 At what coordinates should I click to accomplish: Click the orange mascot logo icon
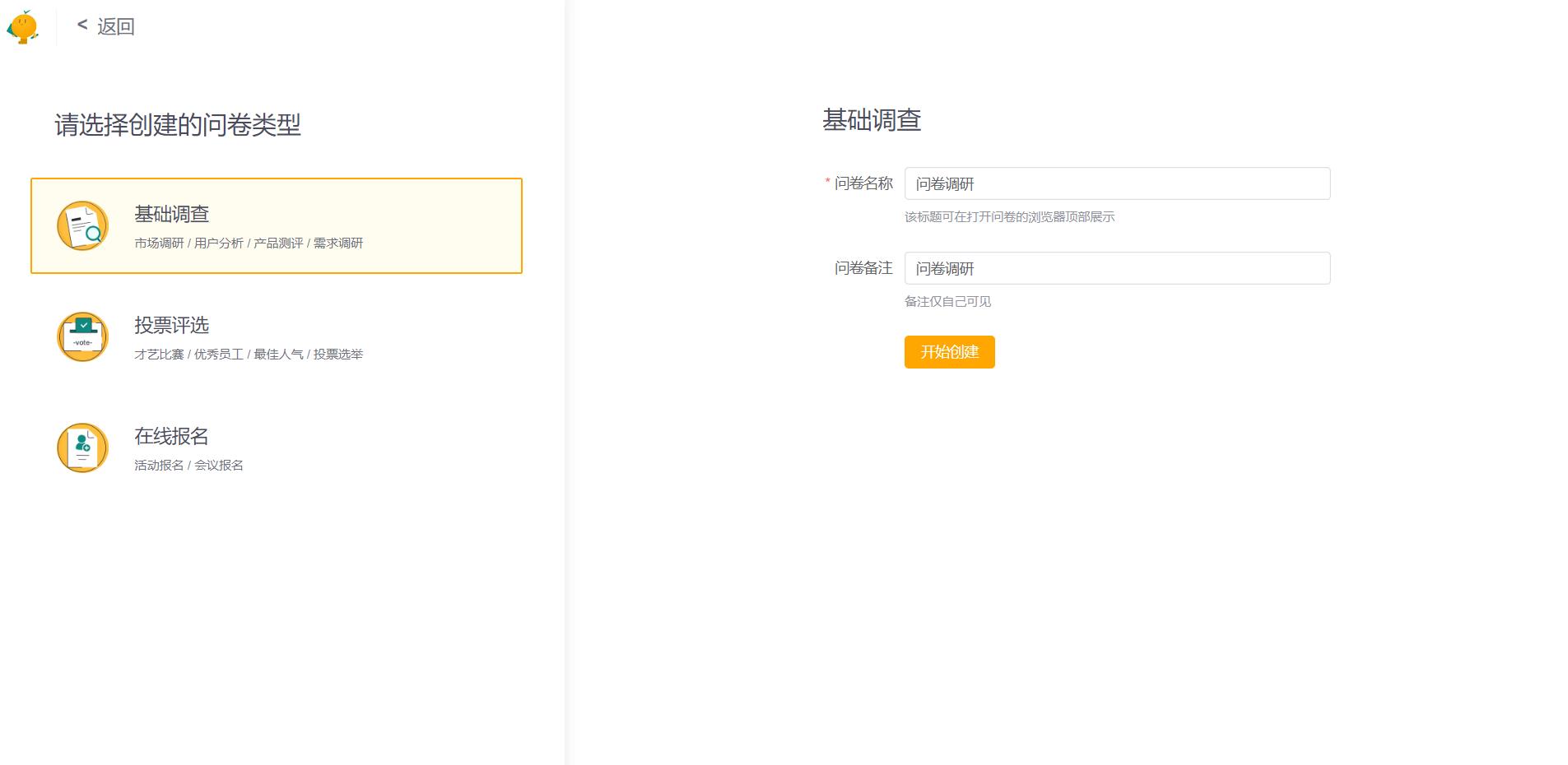coord(23,26)
